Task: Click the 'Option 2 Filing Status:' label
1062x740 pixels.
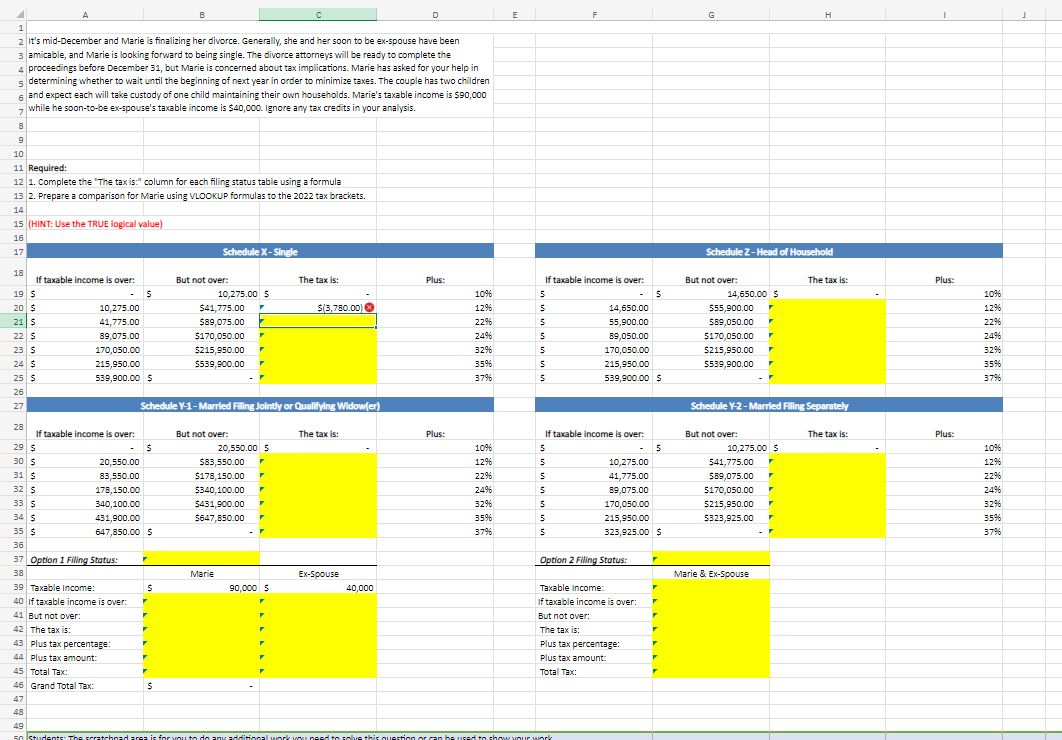Action: [583, 560]
